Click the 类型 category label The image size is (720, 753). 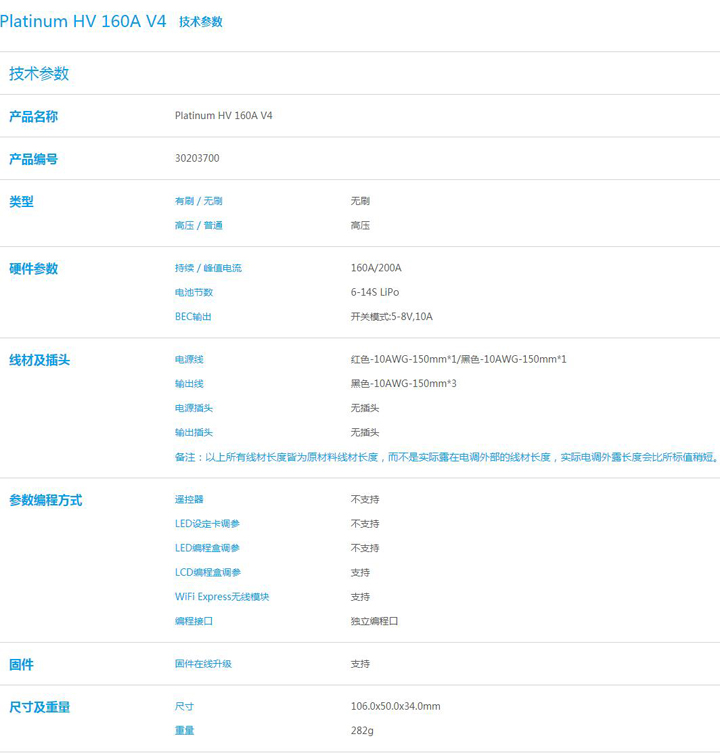(21, 201)
